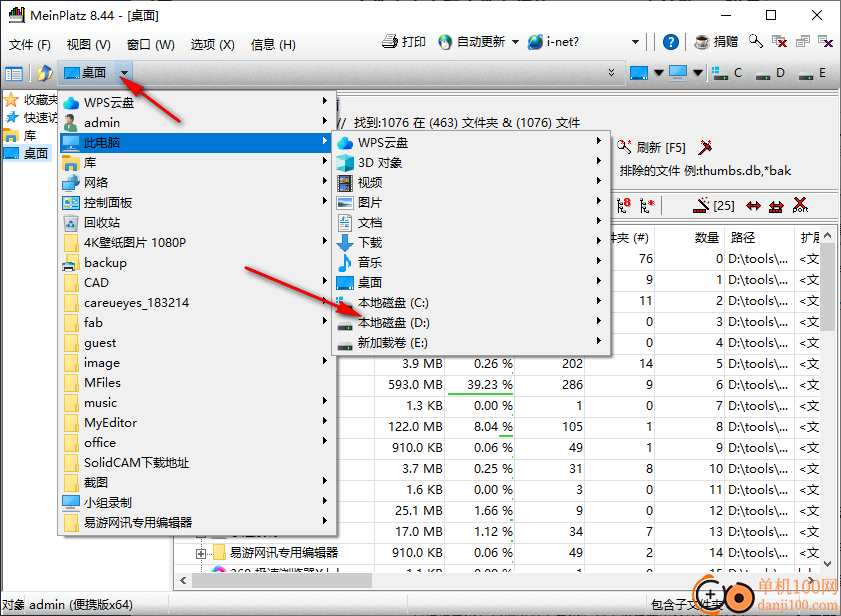The width and height of the screenshot is (841, 616).
Task: Open the blue help question mark icon
Action: tap(670, 42)
